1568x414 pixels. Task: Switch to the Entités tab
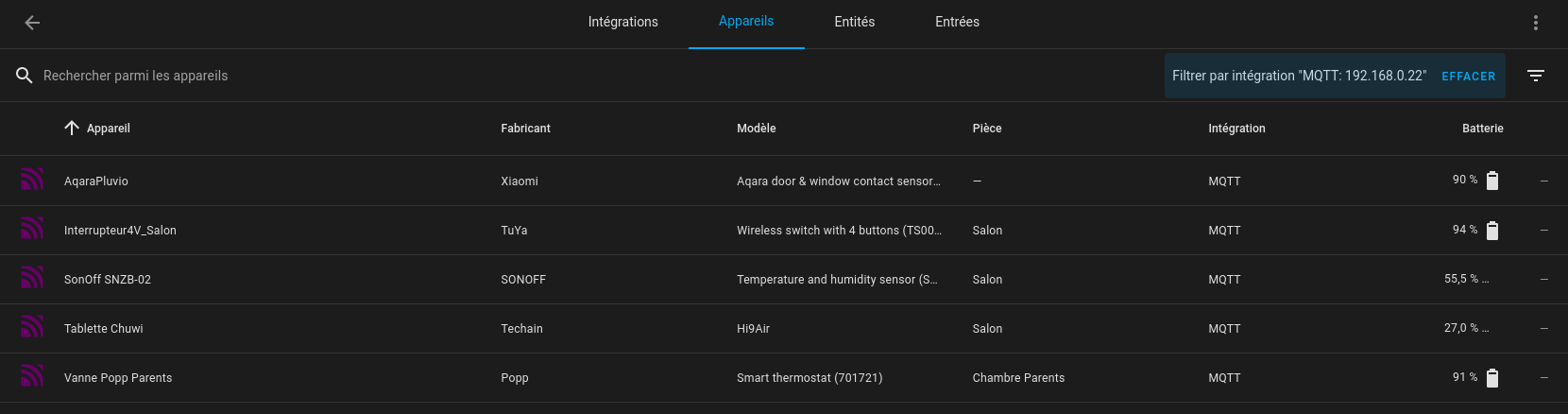click(x=854, y=22)
